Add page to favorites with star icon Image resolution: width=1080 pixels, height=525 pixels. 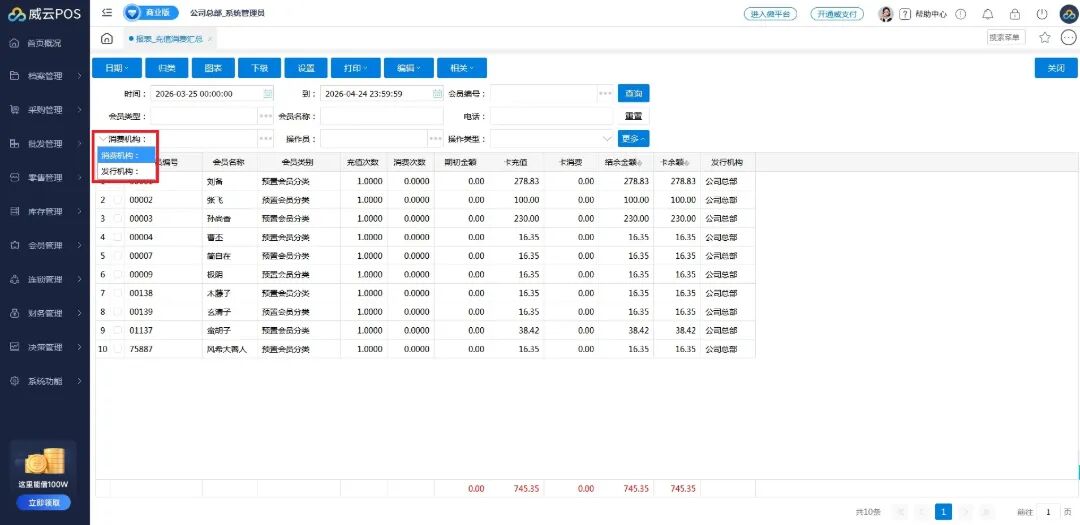coord(1045,38)
